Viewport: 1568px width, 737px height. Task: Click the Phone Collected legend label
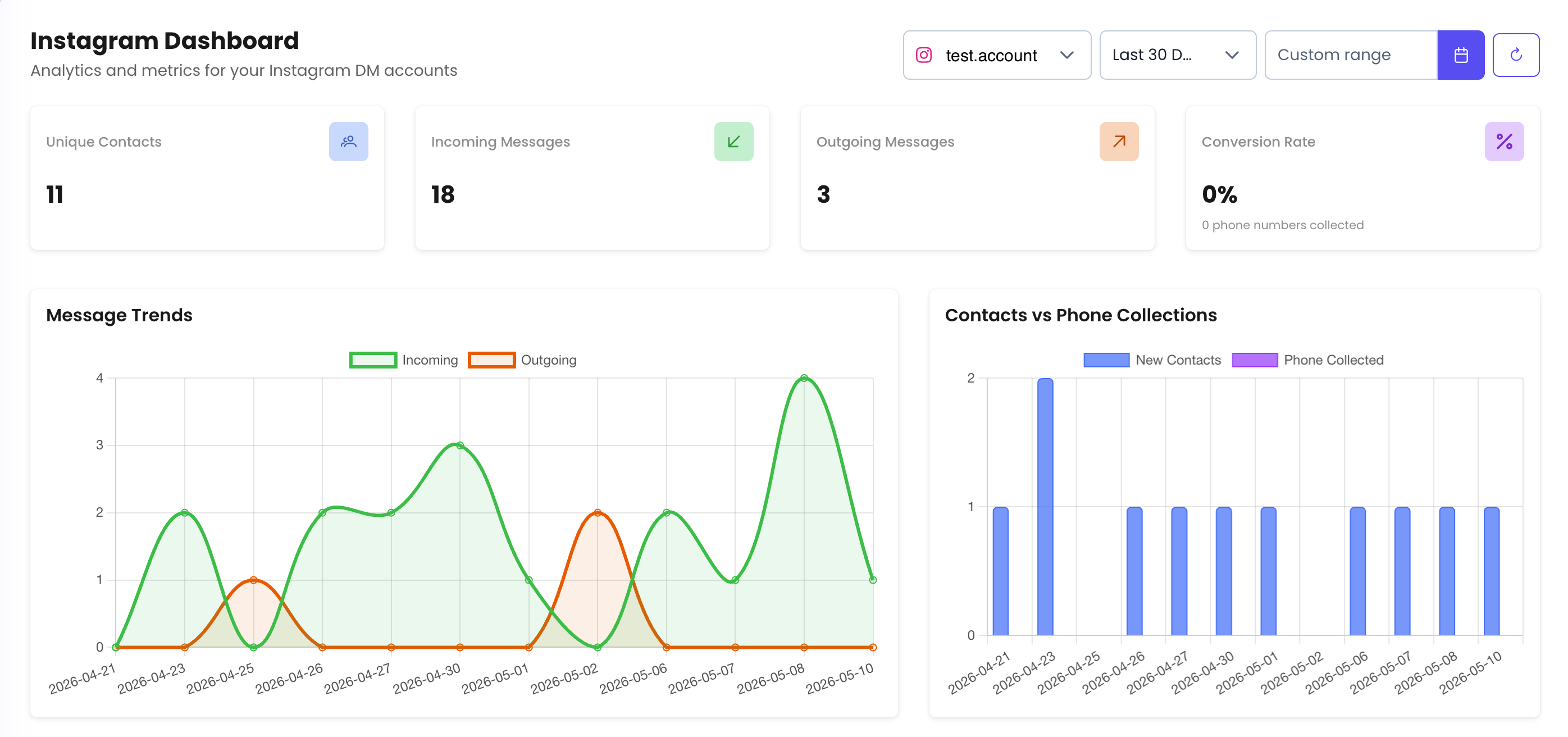click(x=1333, y=360)
